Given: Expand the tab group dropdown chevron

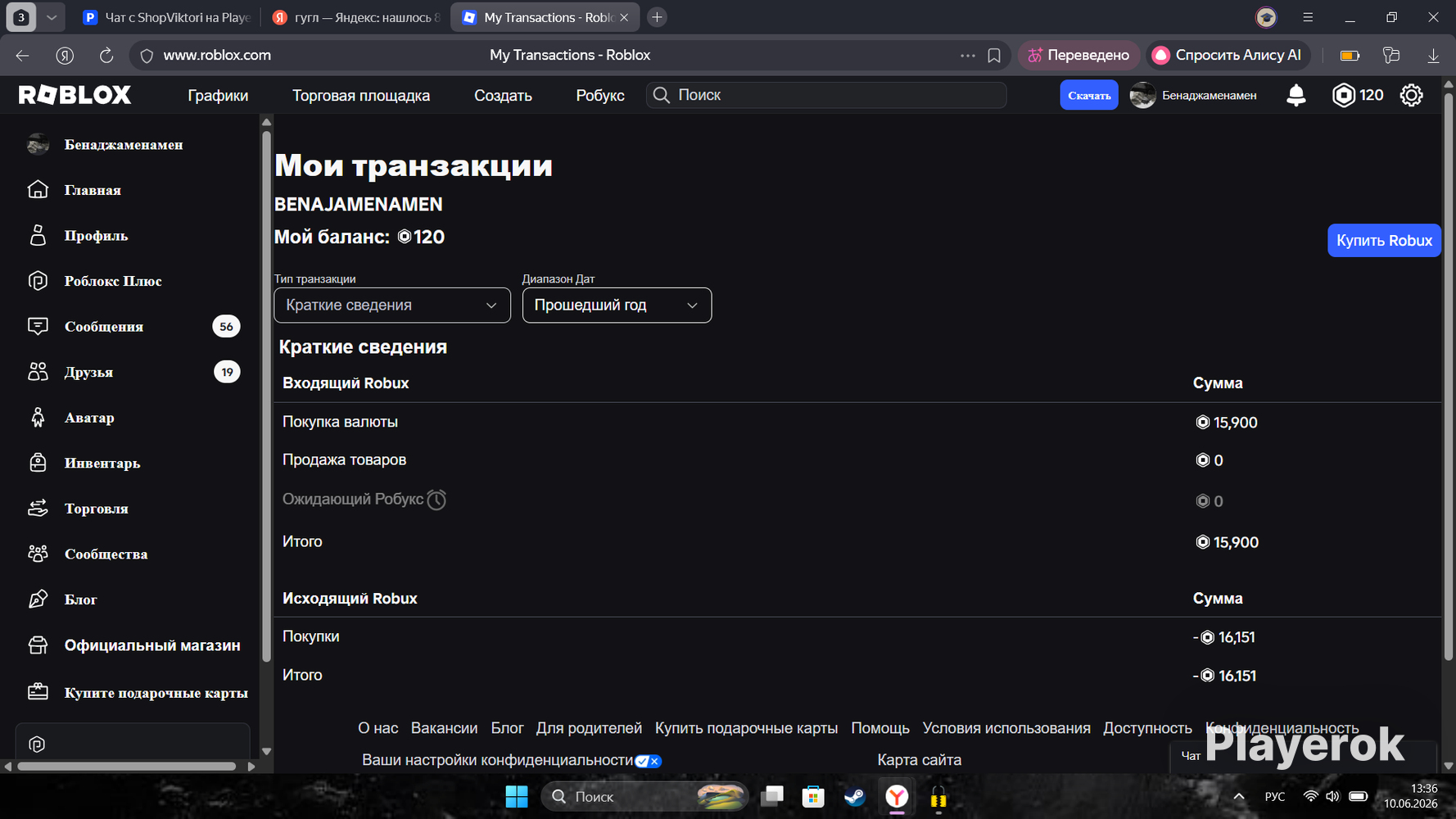Looking at the screenshot, I should 51,17.
